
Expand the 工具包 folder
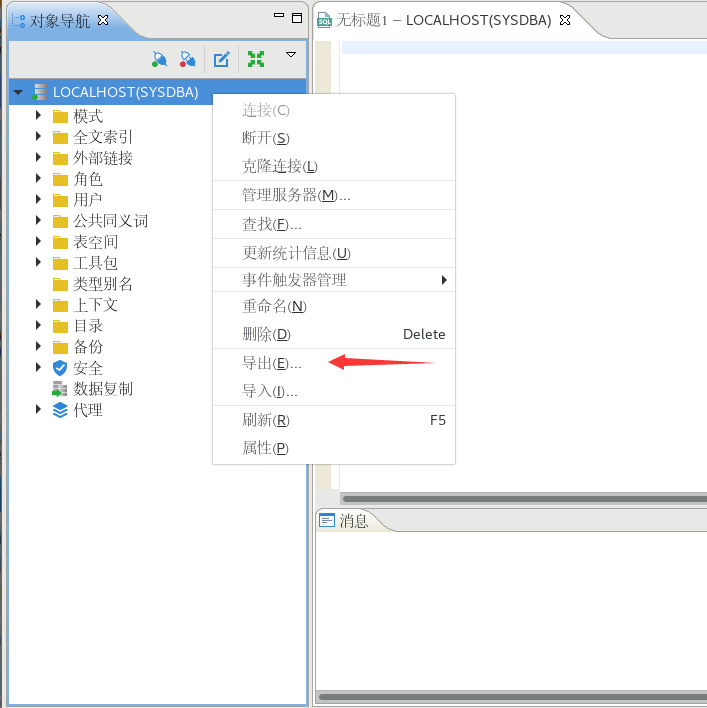point(38,262)
